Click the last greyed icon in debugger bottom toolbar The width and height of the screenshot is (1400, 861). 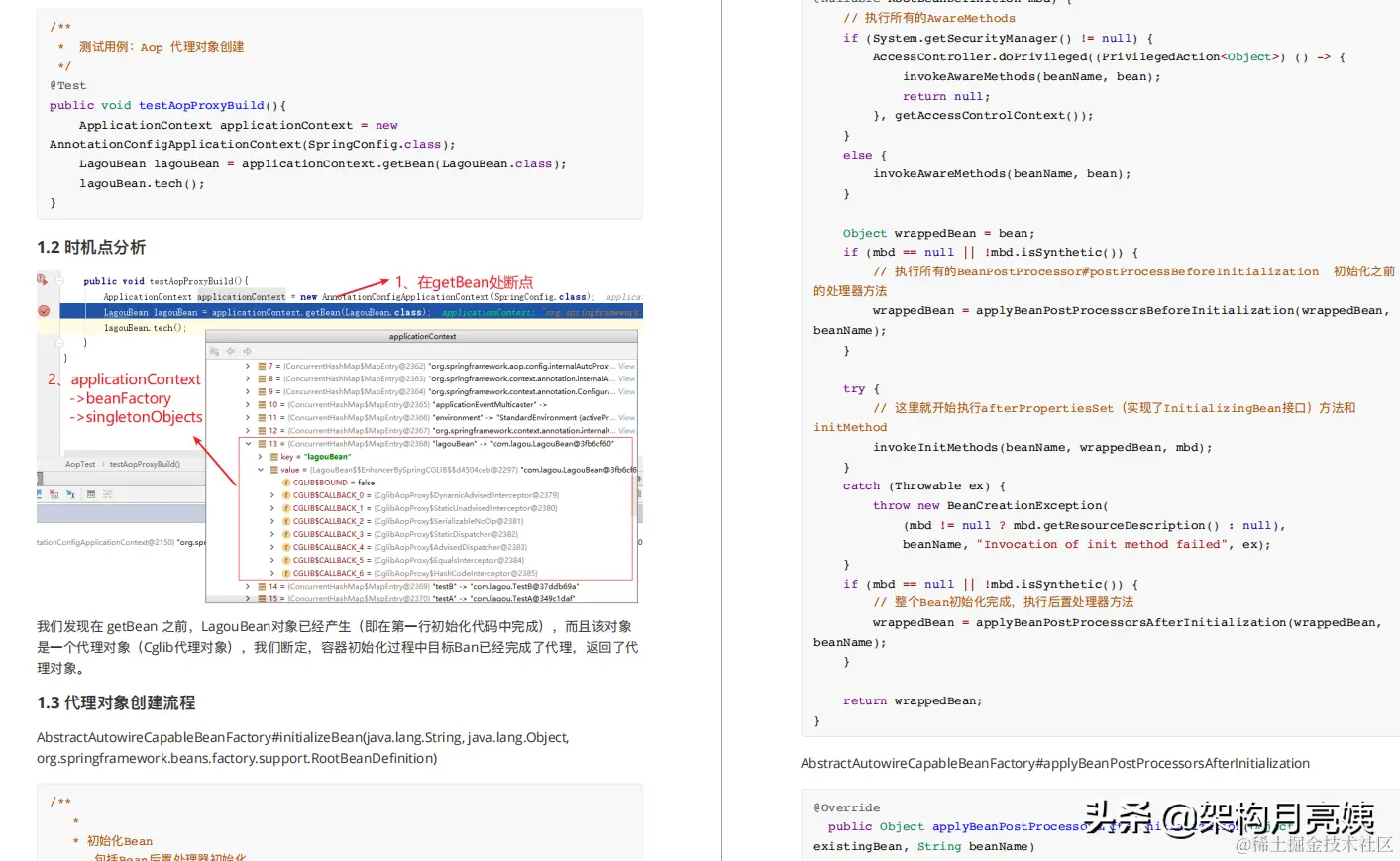107,493
